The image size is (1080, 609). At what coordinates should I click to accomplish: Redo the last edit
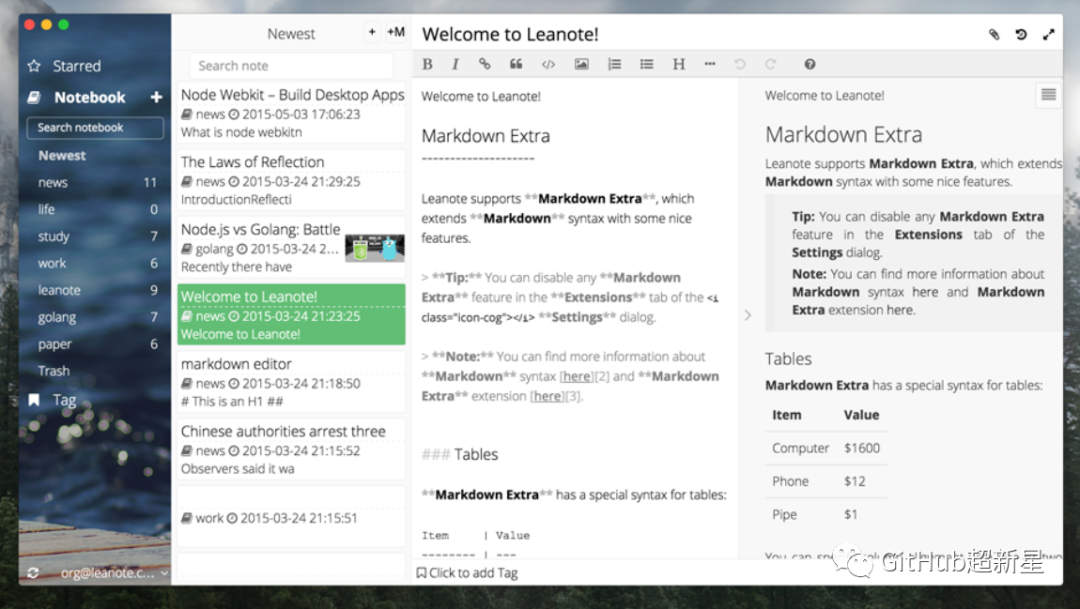coord(770,64)
